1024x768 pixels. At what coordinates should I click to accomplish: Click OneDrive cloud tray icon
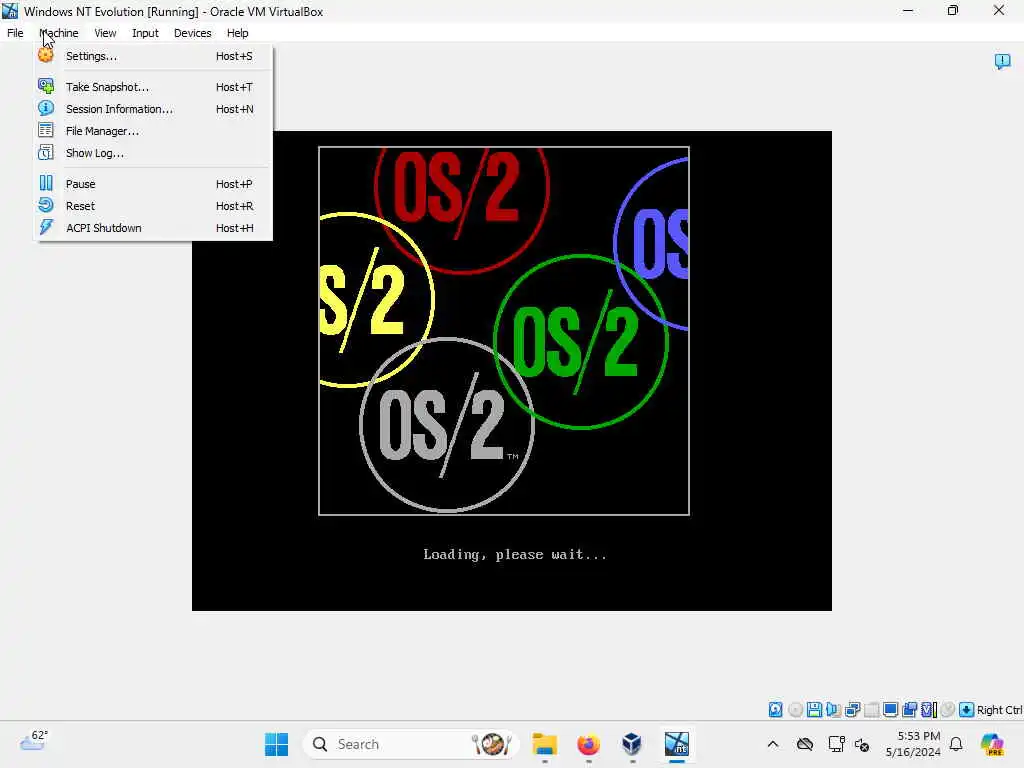pyautogui.click(x=805, y=744)
